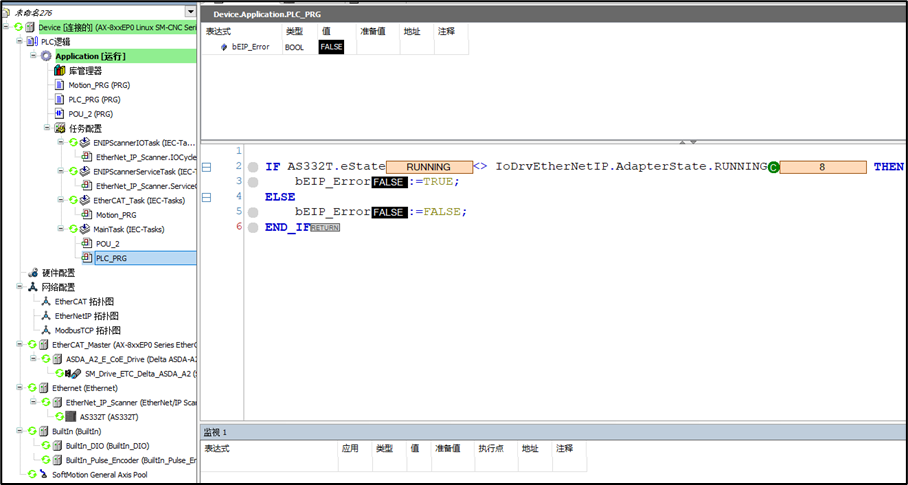Collapse the network configuration (网络配置) tree node
908x485 pixels.
(19, 287)
